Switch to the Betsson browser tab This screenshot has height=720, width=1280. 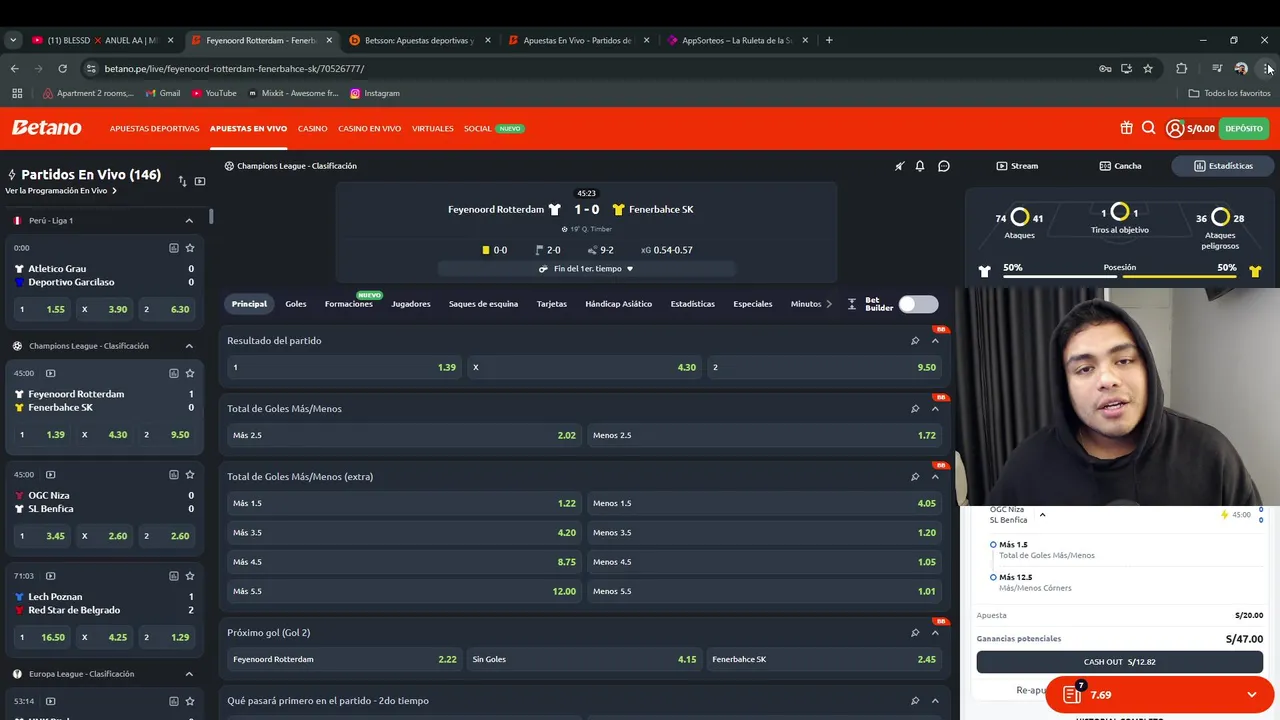421,40
